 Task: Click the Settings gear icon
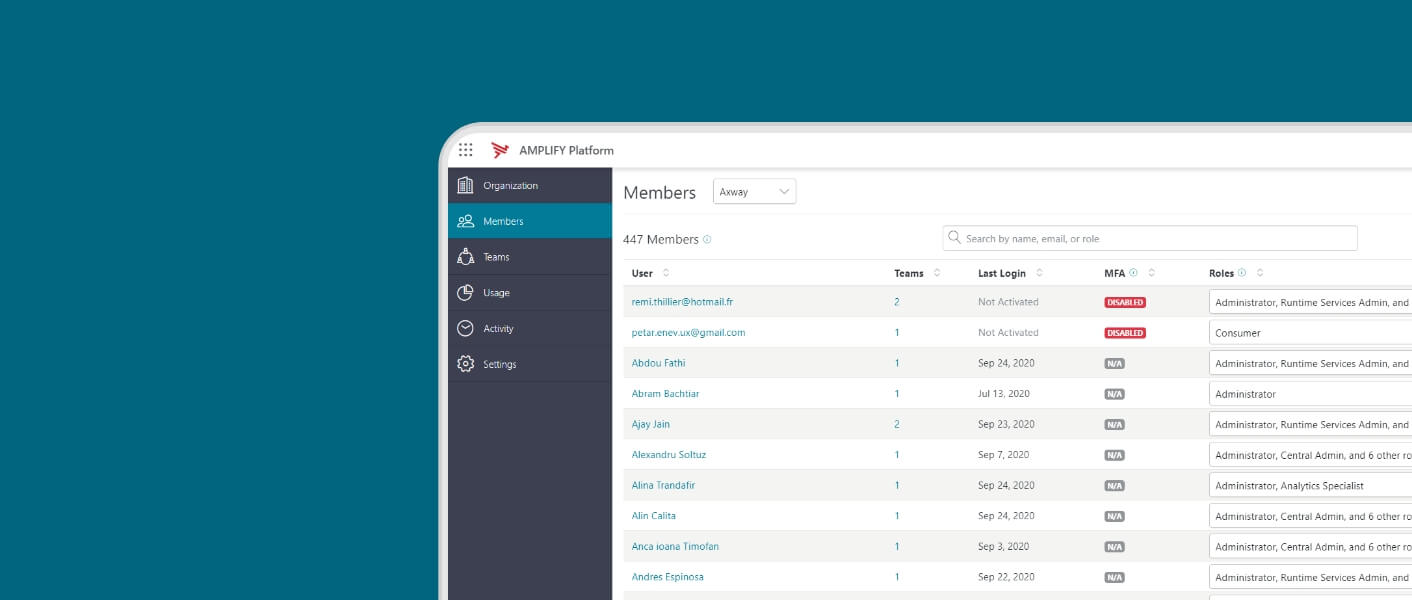pyautogui.click(x=465, y=364)
